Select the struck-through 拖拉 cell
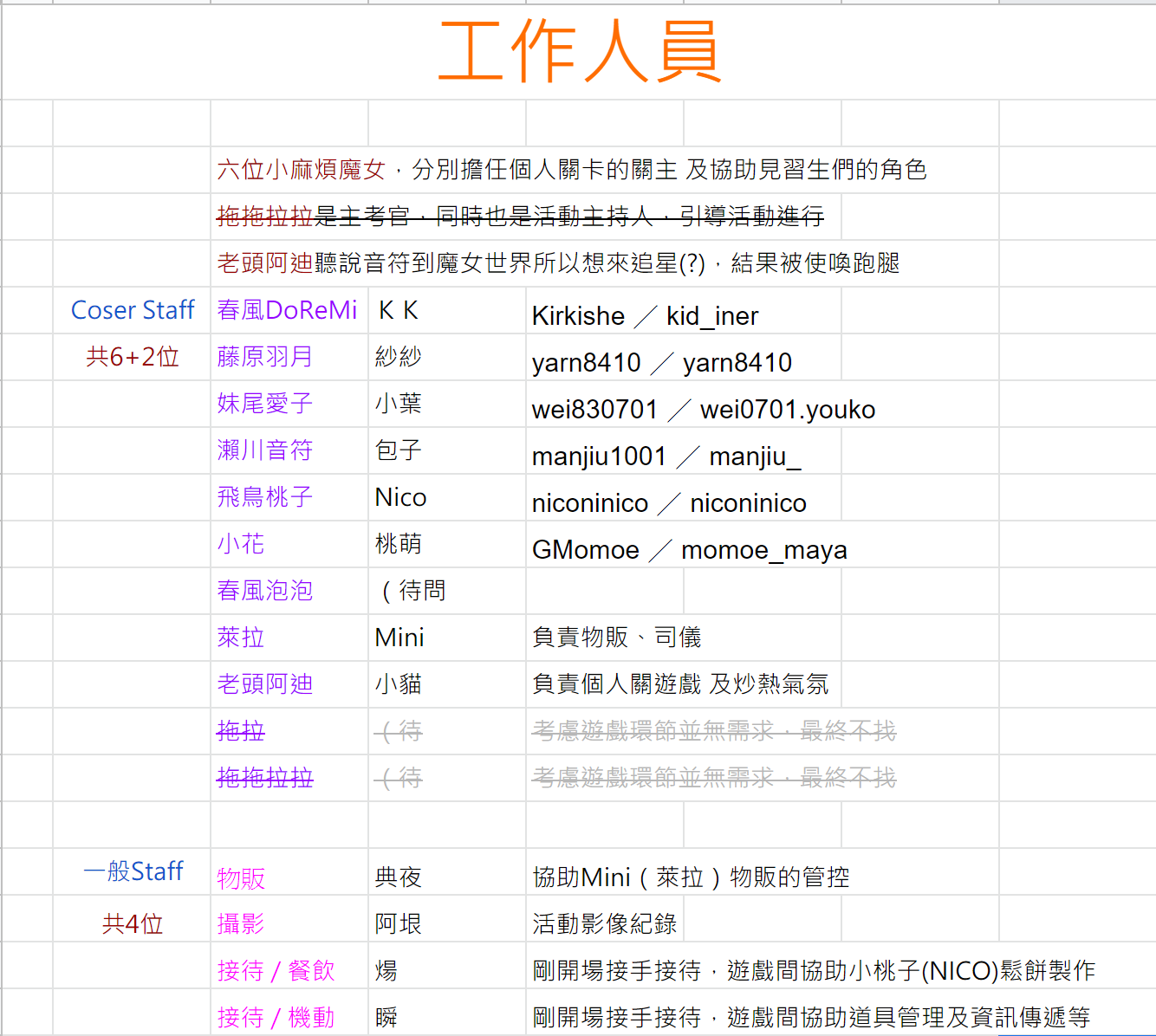The width and height of the screenshot is (1156, 1036). 289,731
